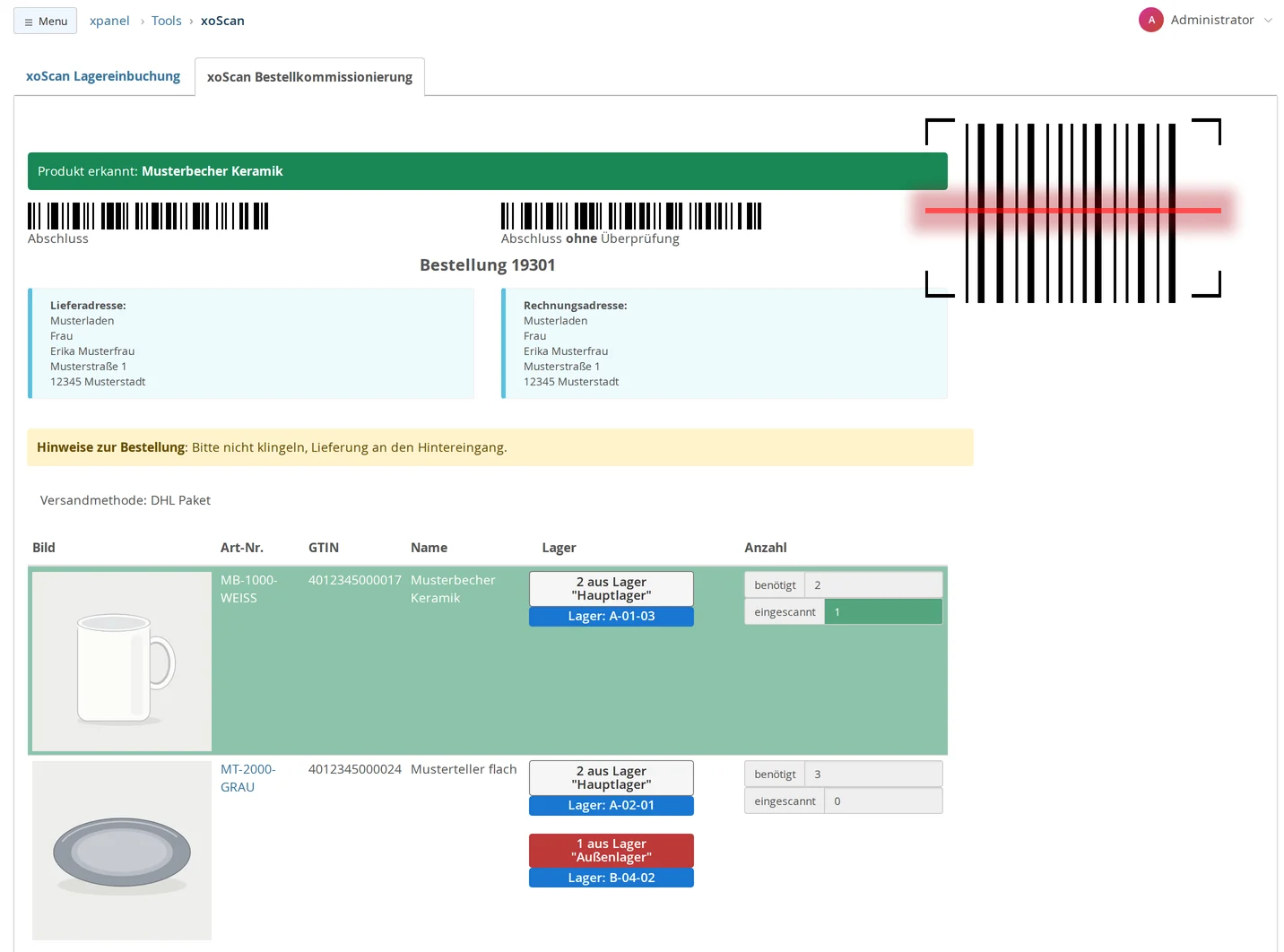The width and height of the screenshot is (1284, 952).
Task: Click the Bestellung 19301 heading
Action: (x=488, y=265)
